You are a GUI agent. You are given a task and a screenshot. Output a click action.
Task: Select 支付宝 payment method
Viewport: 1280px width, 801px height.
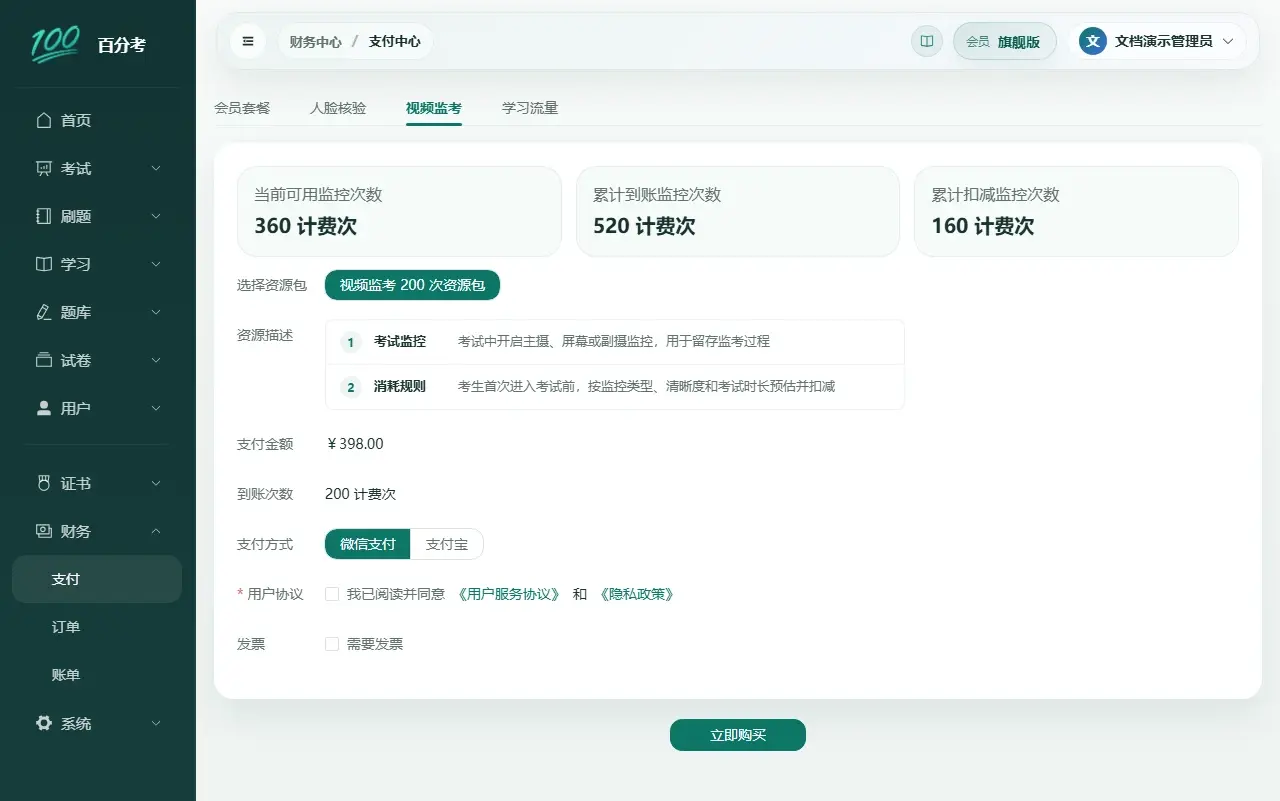[x=447, y=544]
